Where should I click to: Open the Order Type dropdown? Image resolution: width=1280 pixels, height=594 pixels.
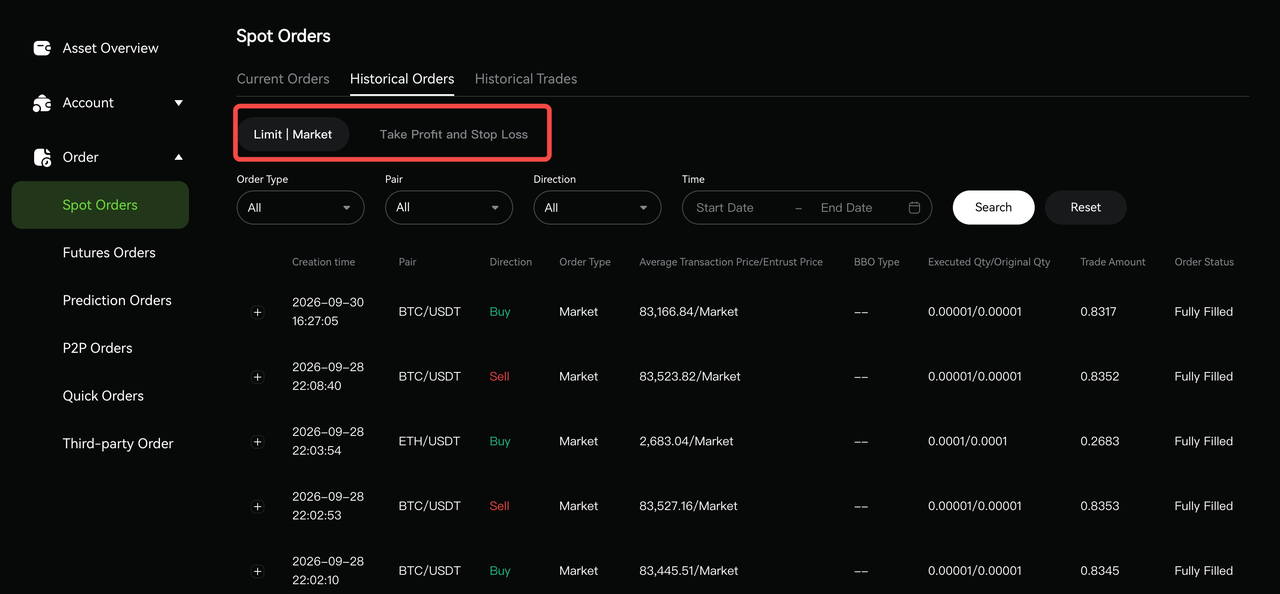pyautogui.click(x=300, y=208)
